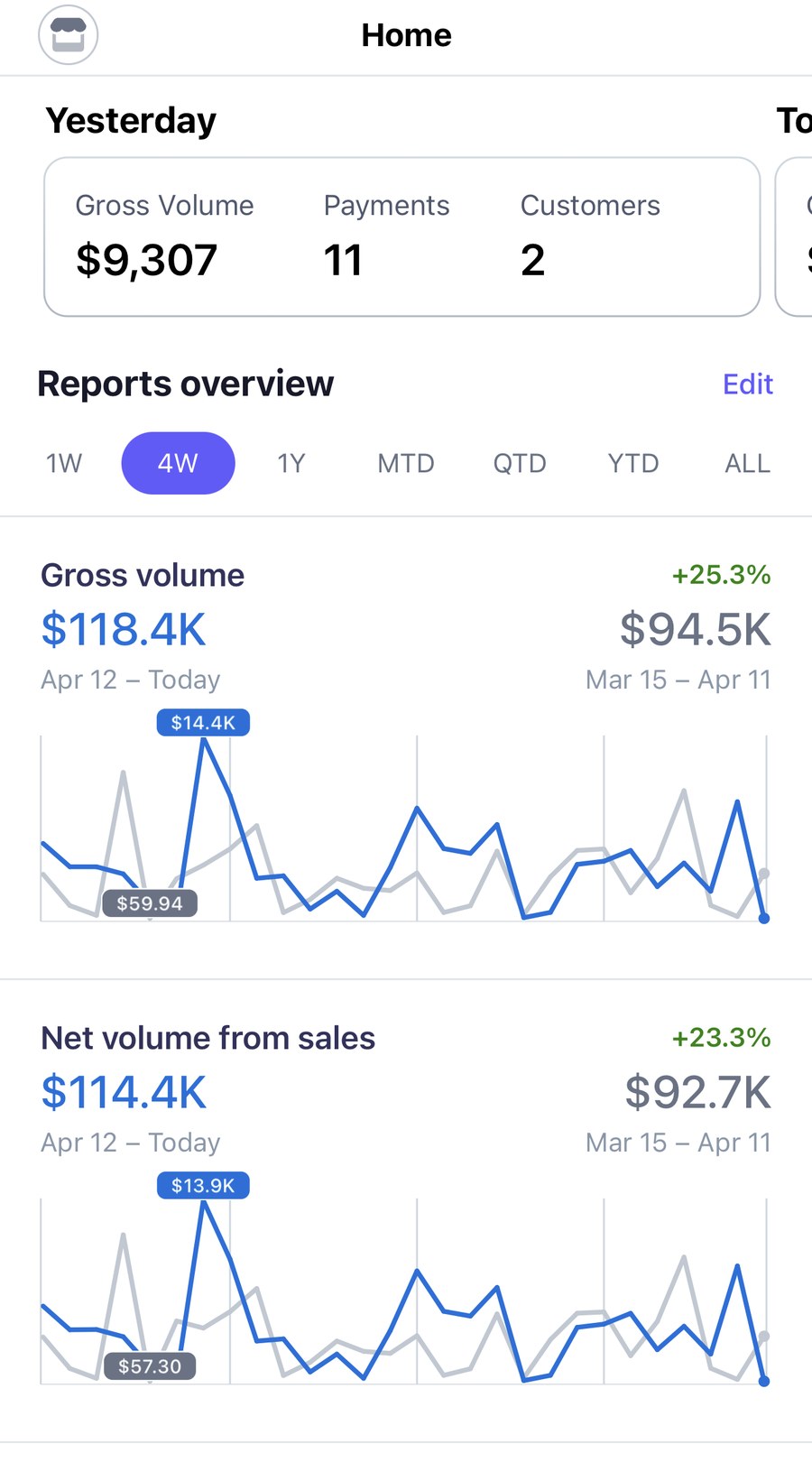This screenshot has width=812, height=1481.
Task: Select the 4W time range tab
Action: [178, 463]
